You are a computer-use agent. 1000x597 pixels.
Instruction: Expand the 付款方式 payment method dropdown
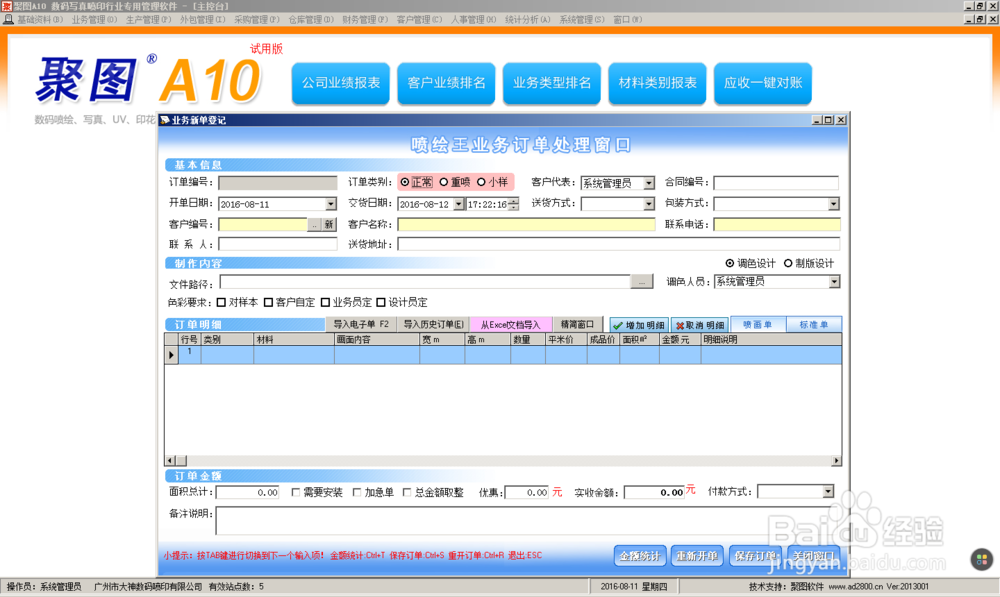point(830,491)
